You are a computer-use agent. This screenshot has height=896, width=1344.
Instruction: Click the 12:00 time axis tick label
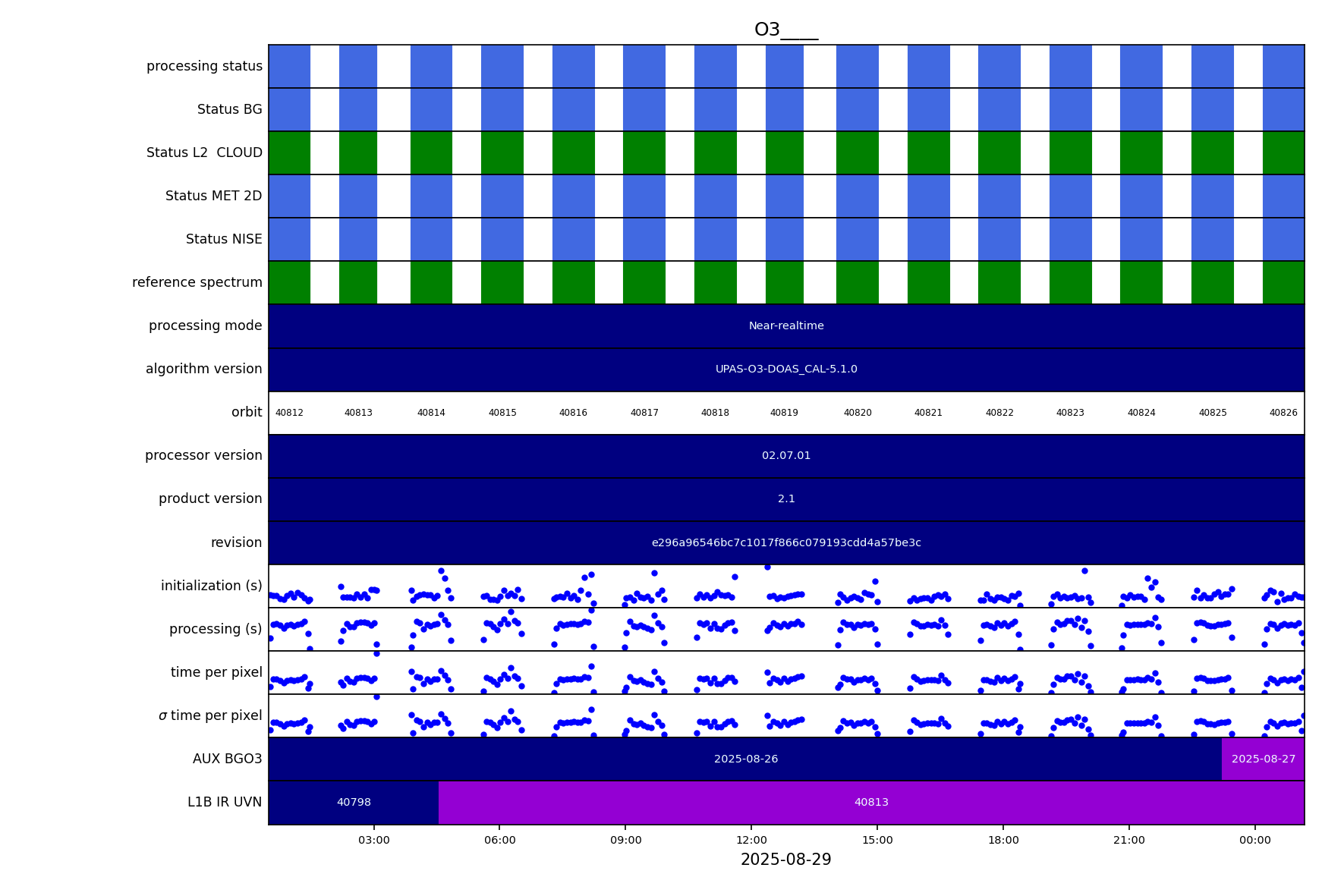[x=751, y=841]
